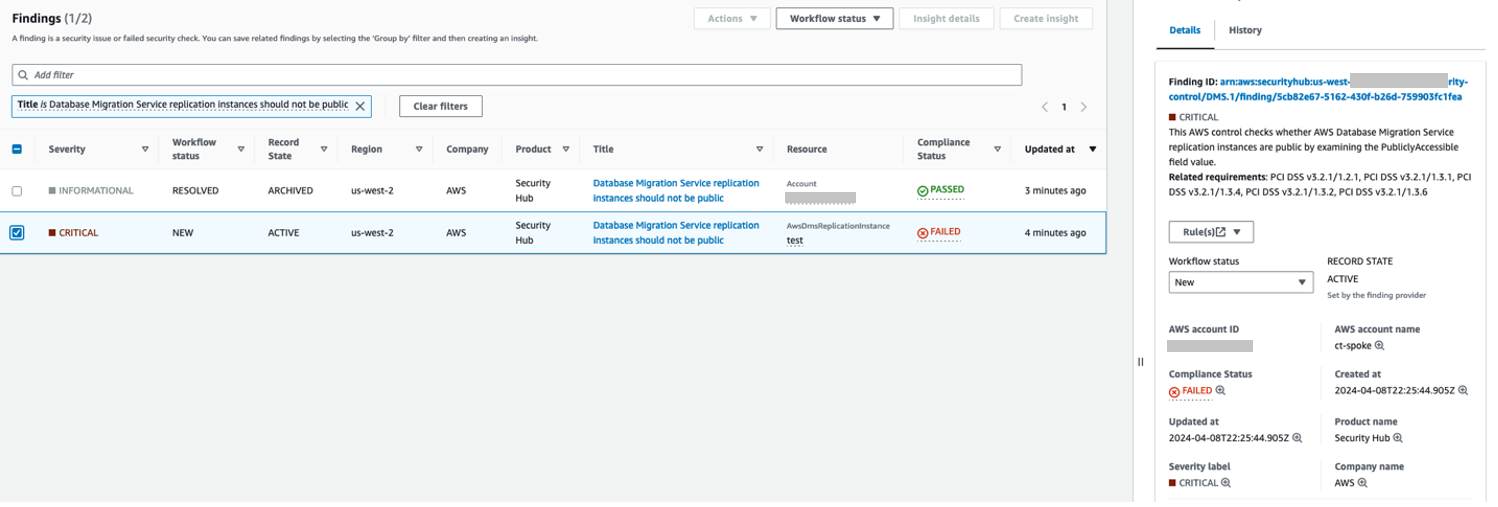Open the Workflow status New select box

coord(1240,282)
